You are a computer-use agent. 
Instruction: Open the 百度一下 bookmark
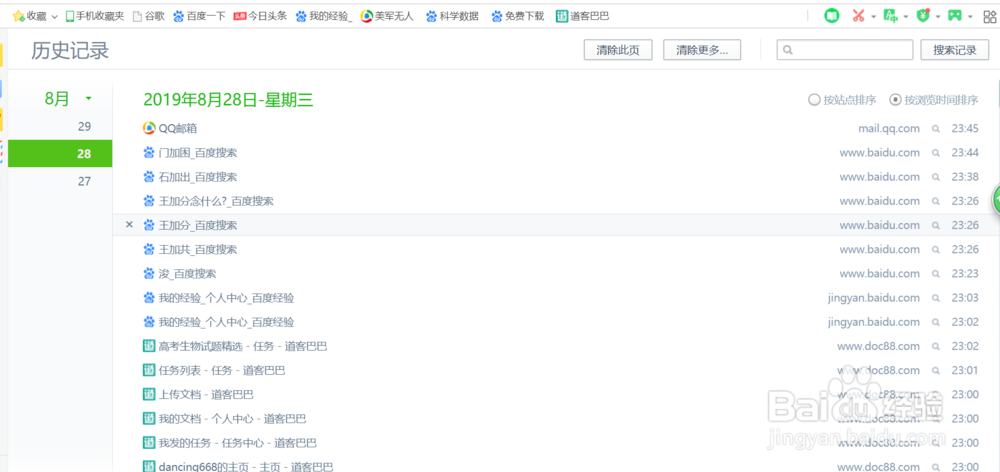point(200,16)
